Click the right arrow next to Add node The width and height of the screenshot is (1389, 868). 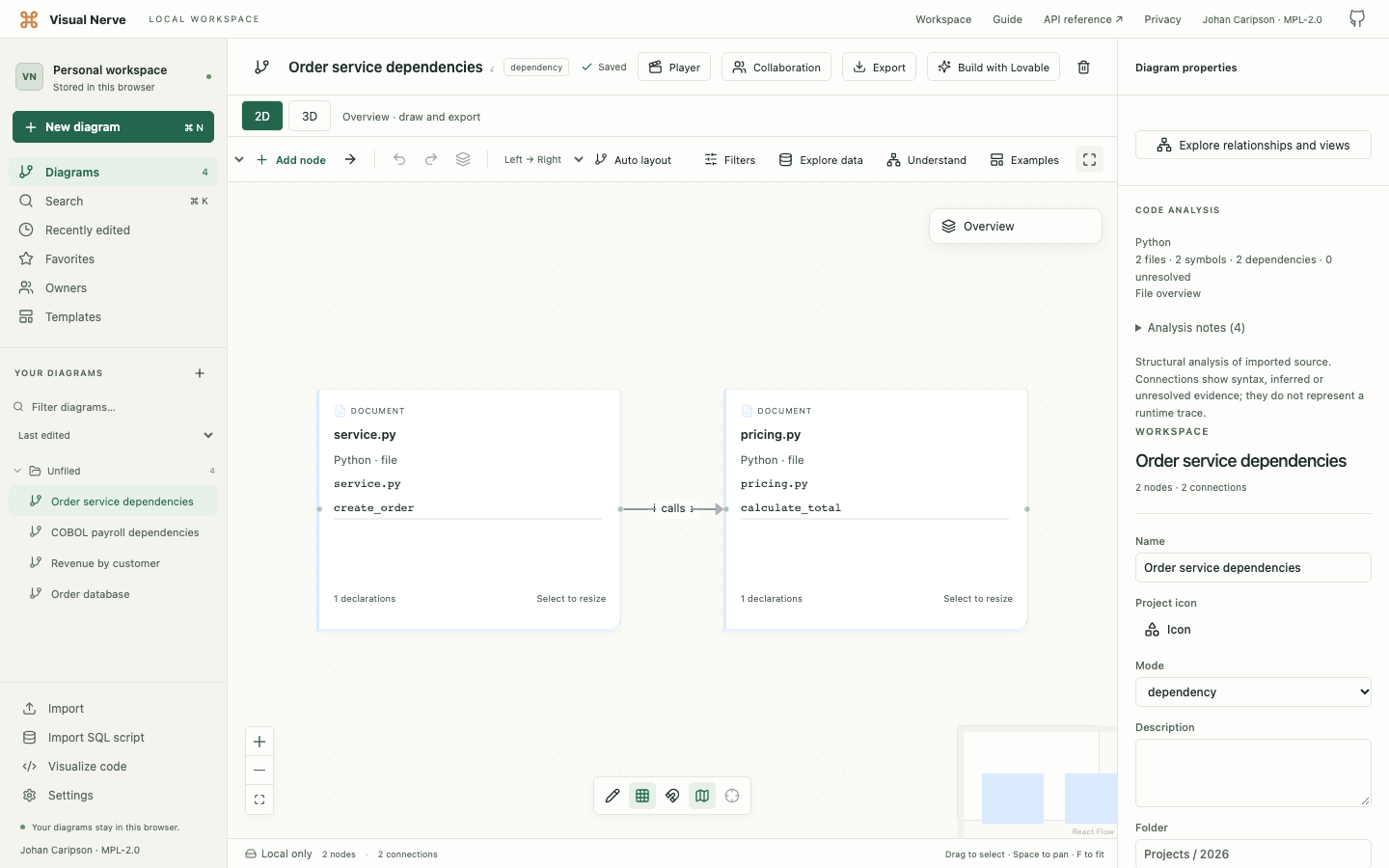pyautogui.click(x=350, y=159)
